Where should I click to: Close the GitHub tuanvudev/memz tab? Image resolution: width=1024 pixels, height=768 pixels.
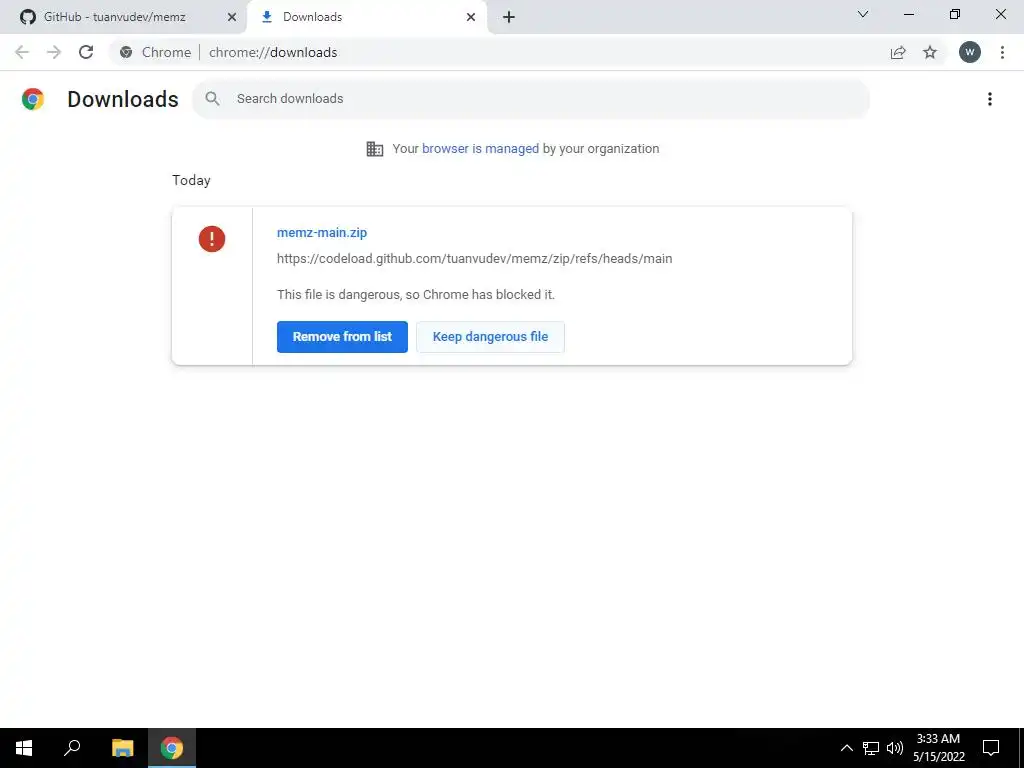231,17
